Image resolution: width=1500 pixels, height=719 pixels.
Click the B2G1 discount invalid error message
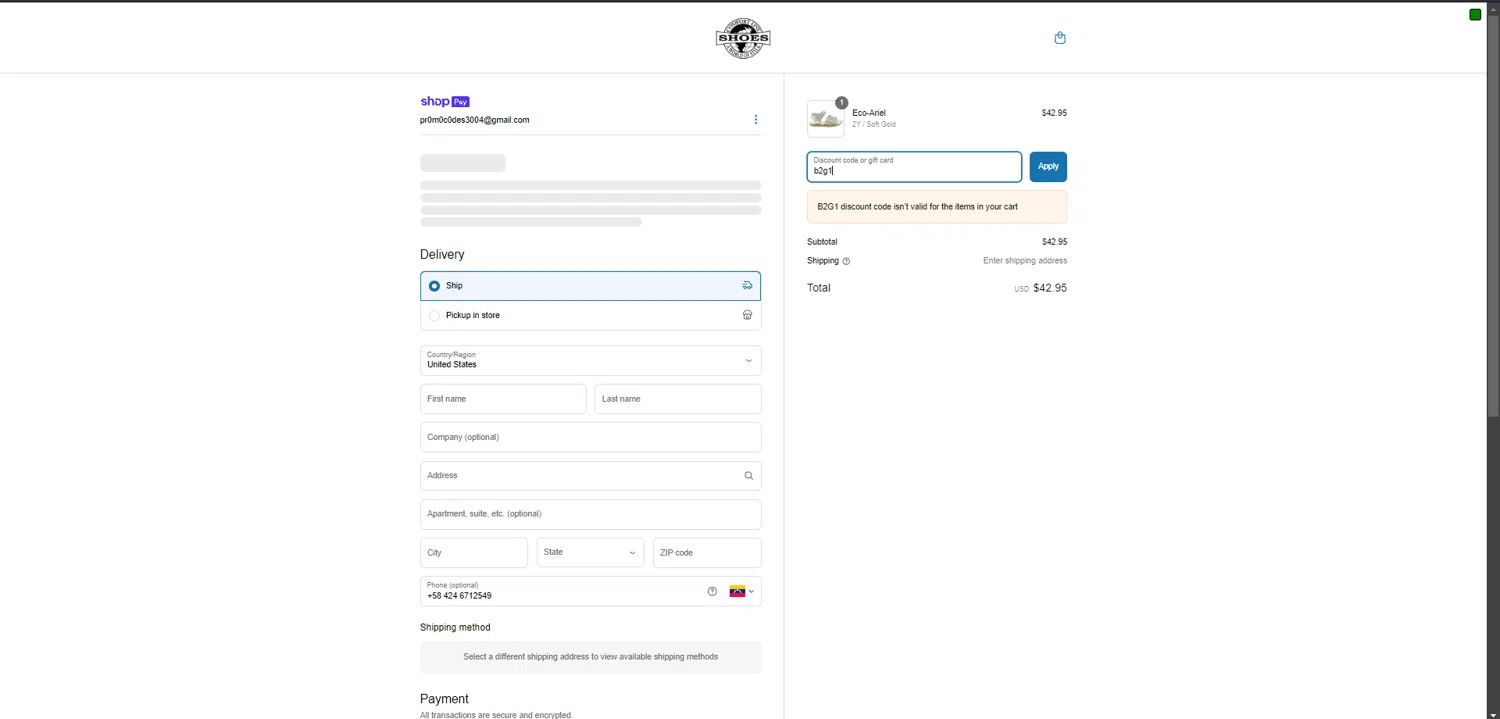click(x=937, y=207)
